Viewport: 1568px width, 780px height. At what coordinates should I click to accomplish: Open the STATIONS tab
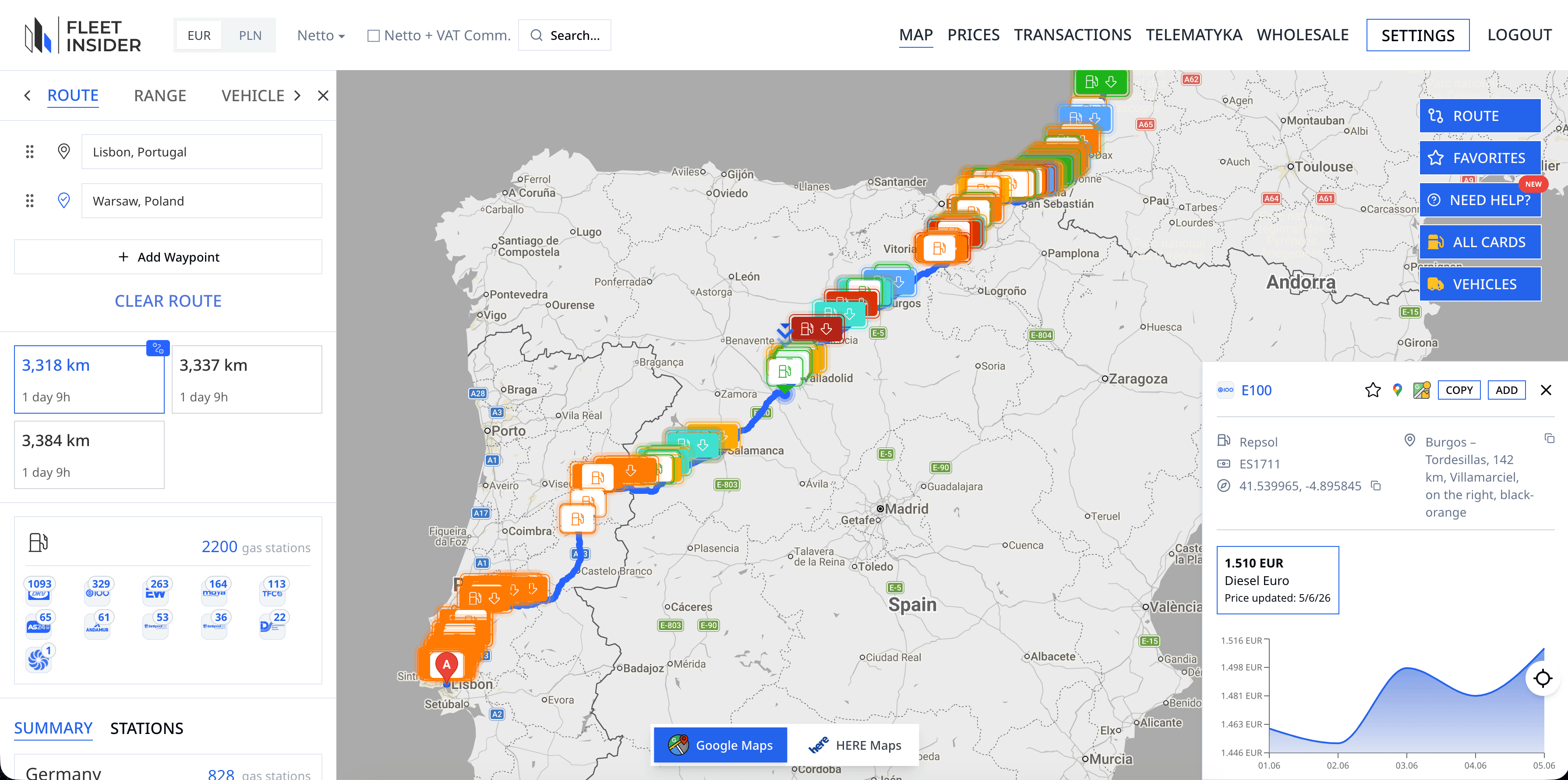click(147, 728)
